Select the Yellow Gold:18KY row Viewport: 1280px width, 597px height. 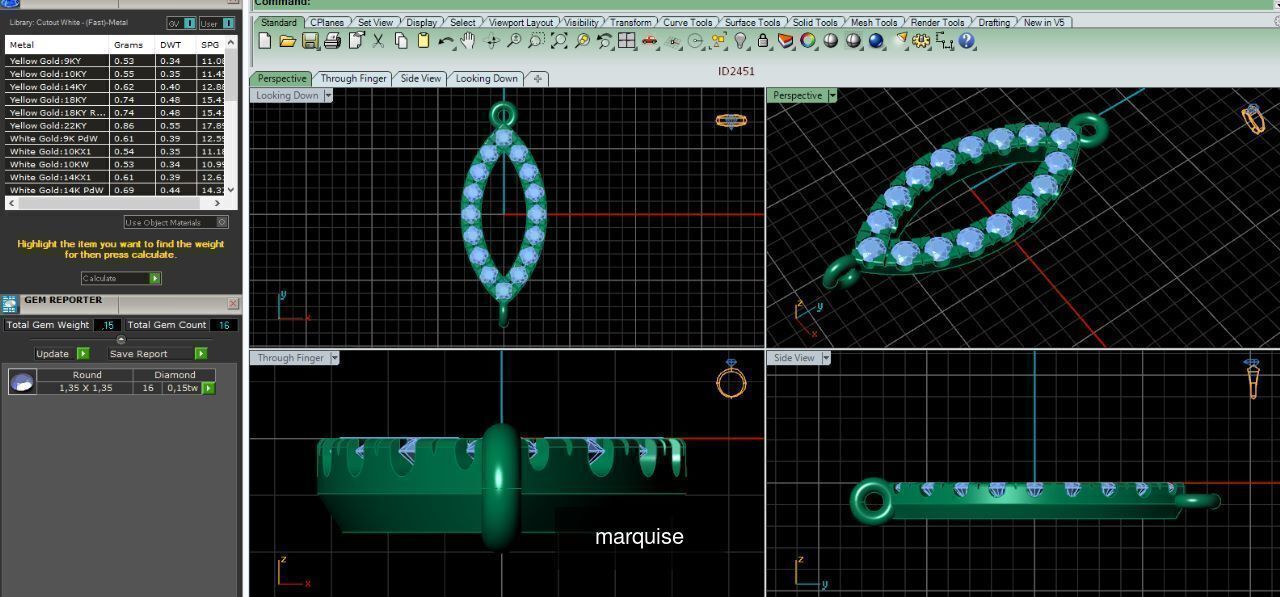coord(115,100)
